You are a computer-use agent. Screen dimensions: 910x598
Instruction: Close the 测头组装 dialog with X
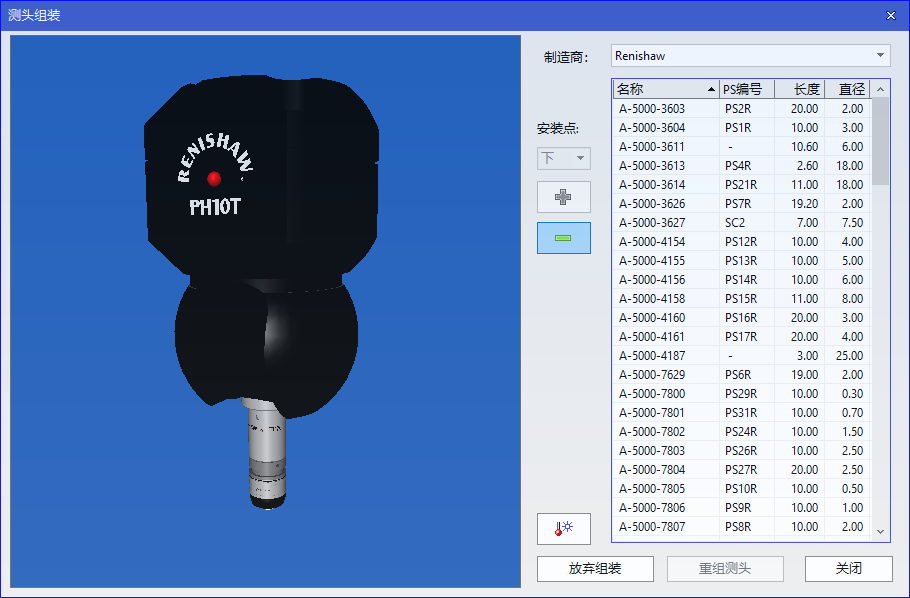pos(891,16)
